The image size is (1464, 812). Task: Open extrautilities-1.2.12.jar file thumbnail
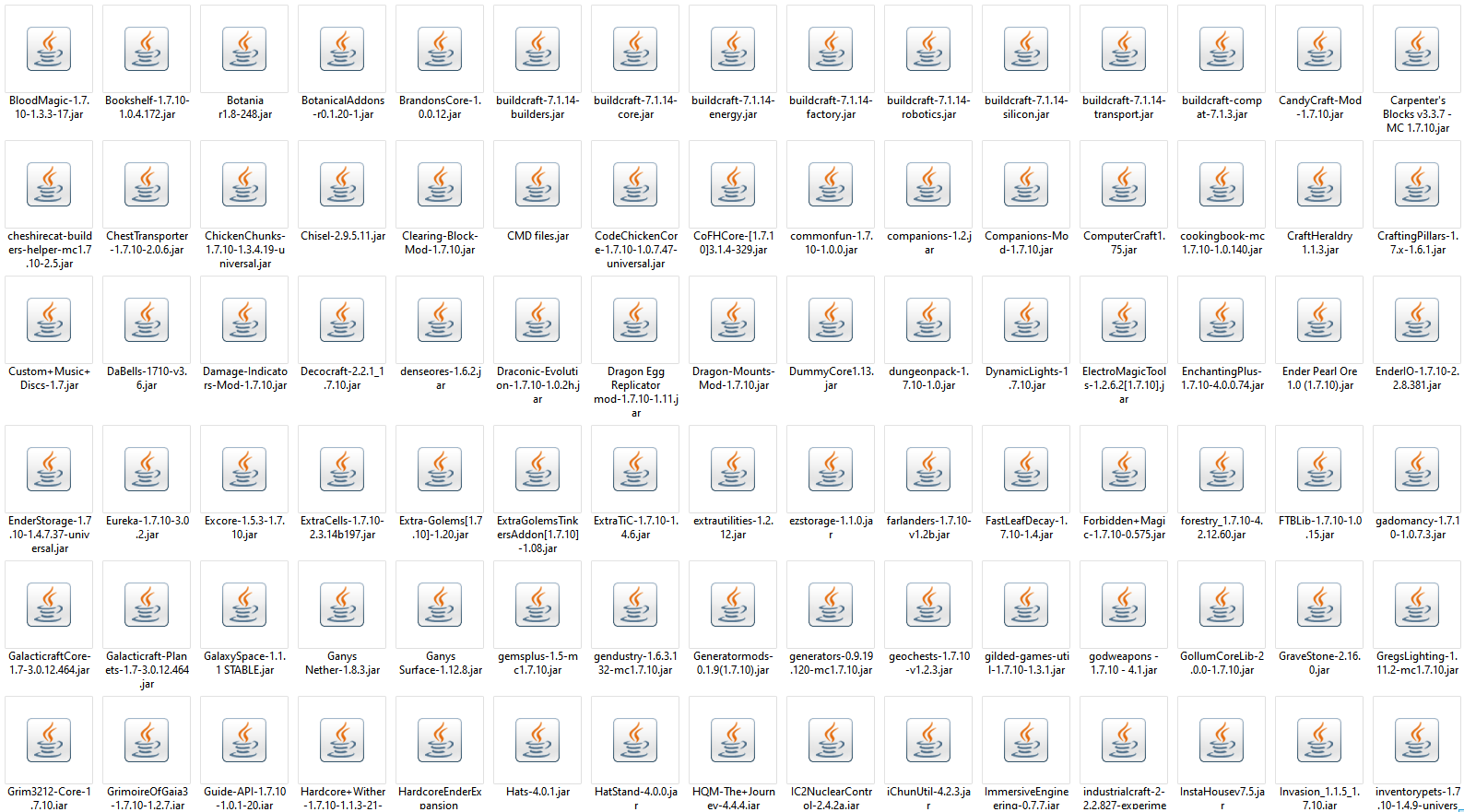tap(733, 469)
